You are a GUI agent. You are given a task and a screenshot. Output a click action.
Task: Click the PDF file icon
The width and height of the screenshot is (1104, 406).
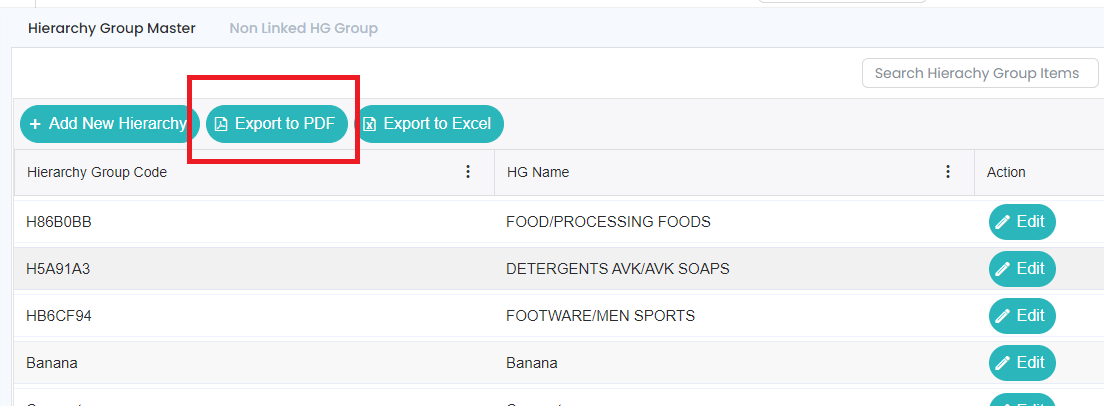pyautogui.click(x=222, y=124)
